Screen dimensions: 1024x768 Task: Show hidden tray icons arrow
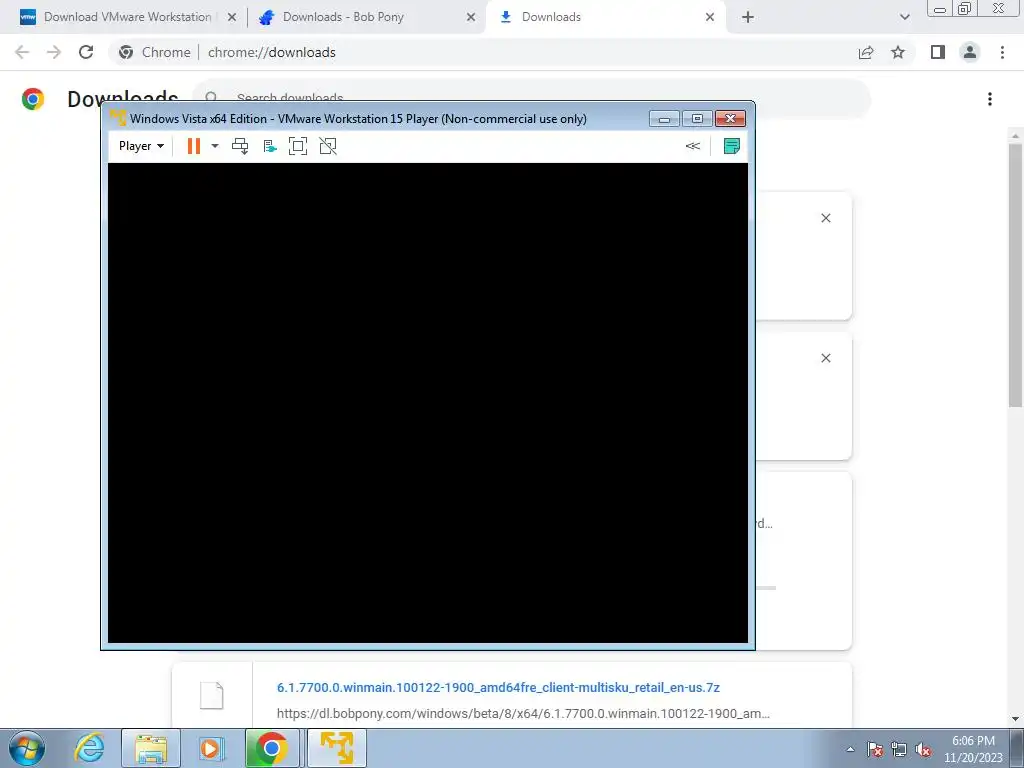tap(850, 749)
